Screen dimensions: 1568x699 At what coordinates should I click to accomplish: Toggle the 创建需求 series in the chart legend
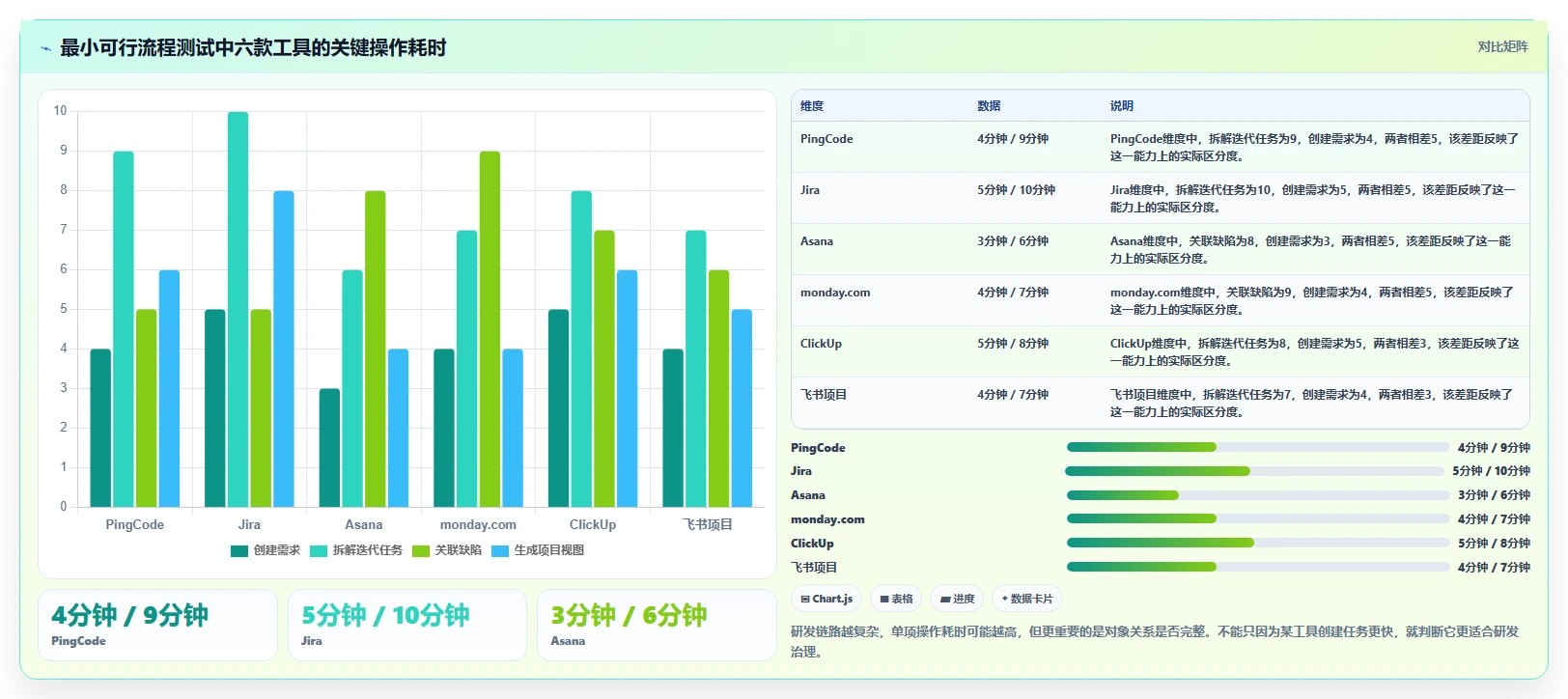coord(266,550)
